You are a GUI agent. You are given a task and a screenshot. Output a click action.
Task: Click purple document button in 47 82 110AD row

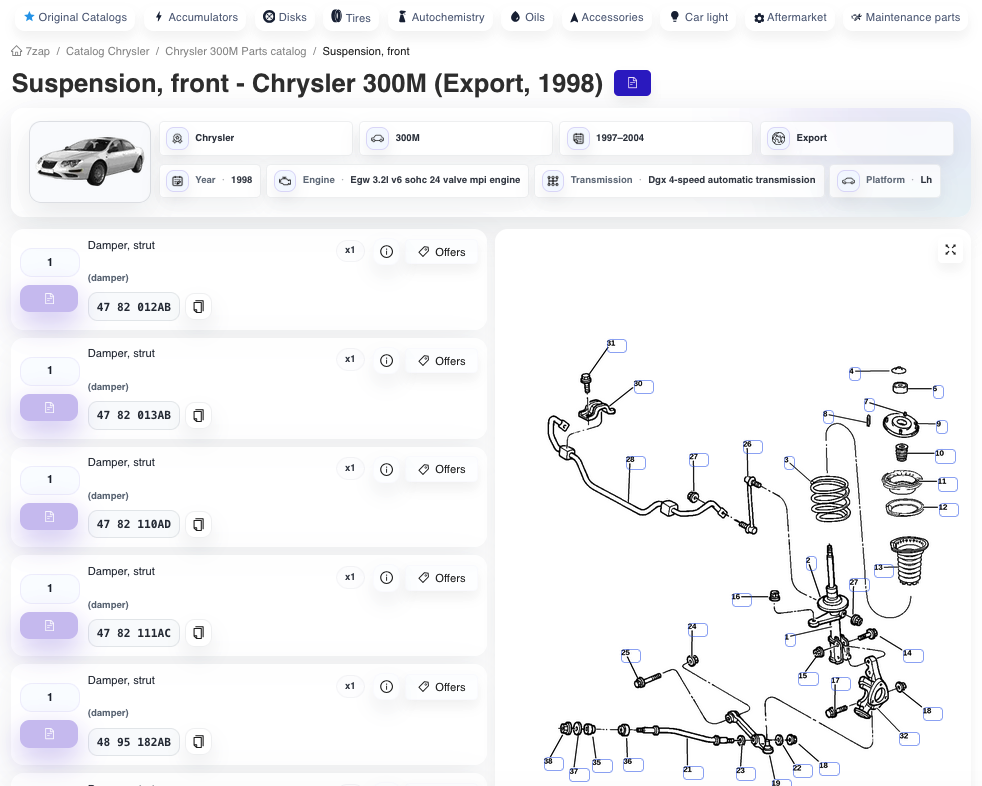point(49,517)
